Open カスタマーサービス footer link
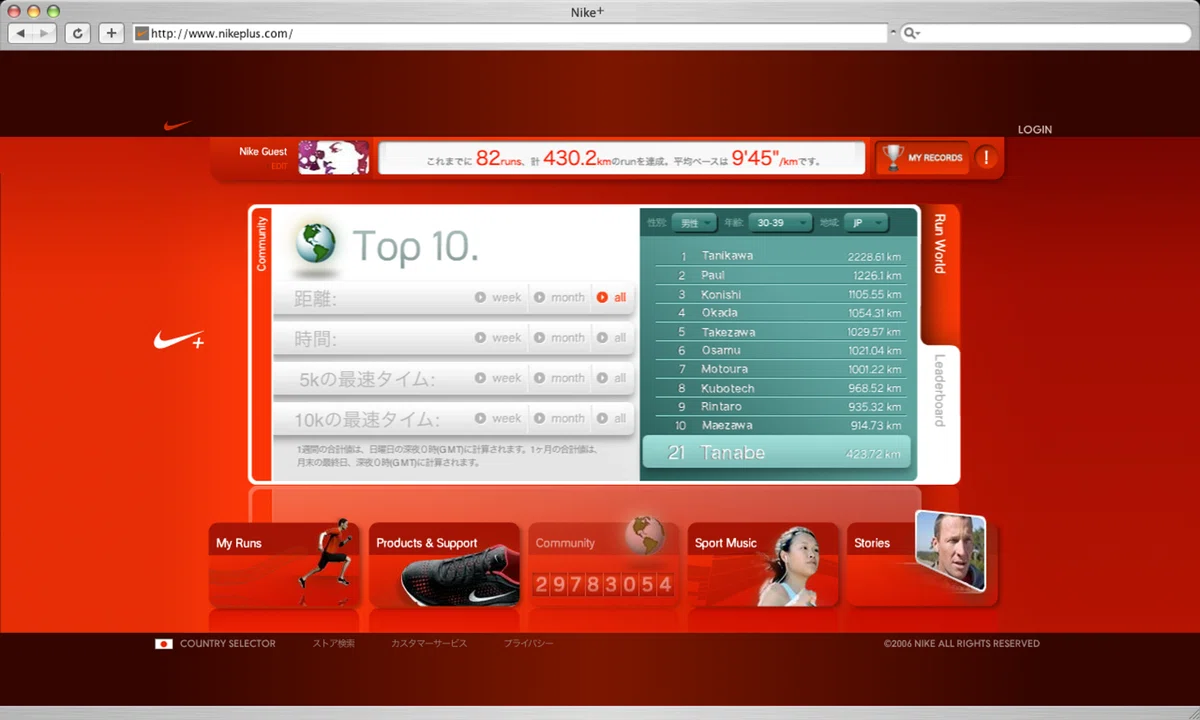The width and height of the screenshot is (1200, 720). pyautogui.click(x=429, y=644)
